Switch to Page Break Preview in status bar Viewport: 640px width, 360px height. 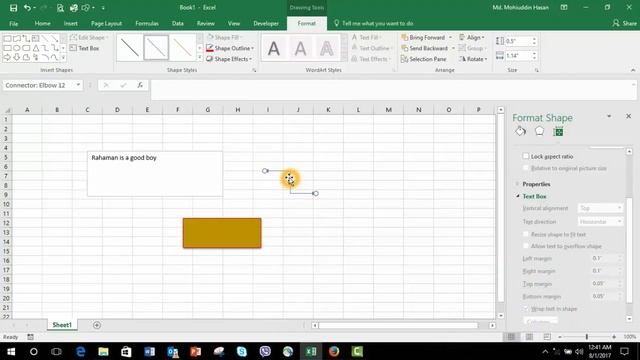(x=547, y=337)
